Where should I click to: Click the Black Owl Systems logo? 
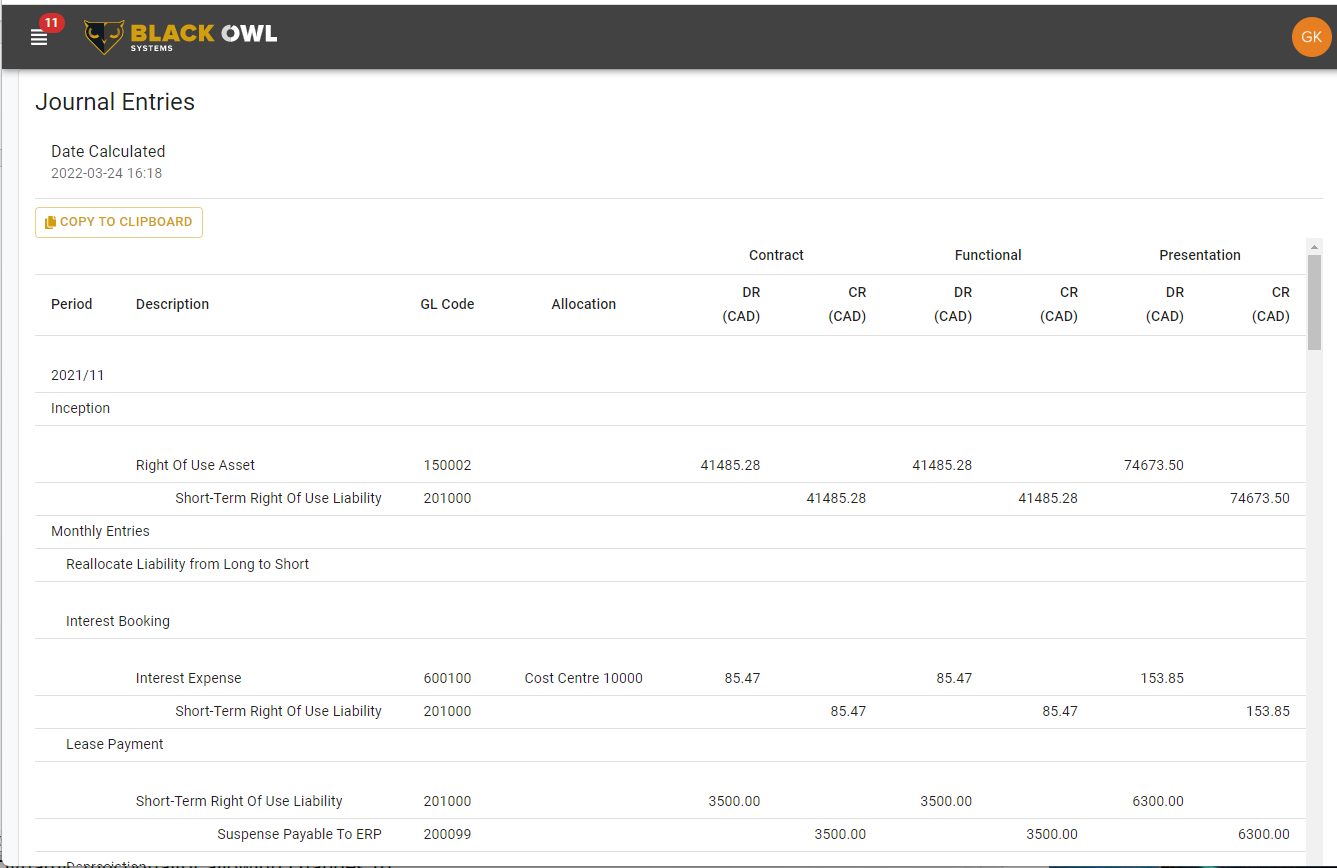181,37
